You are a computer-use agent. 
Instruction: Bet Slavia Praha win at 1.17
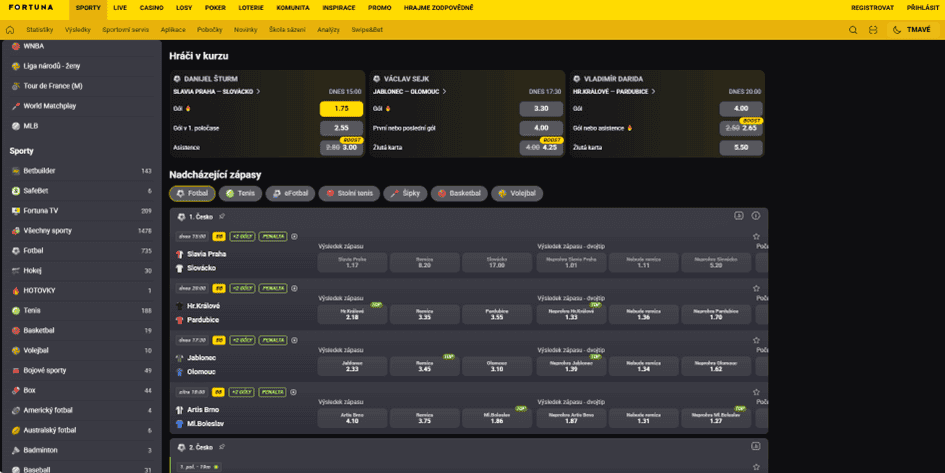click(353, 262)
